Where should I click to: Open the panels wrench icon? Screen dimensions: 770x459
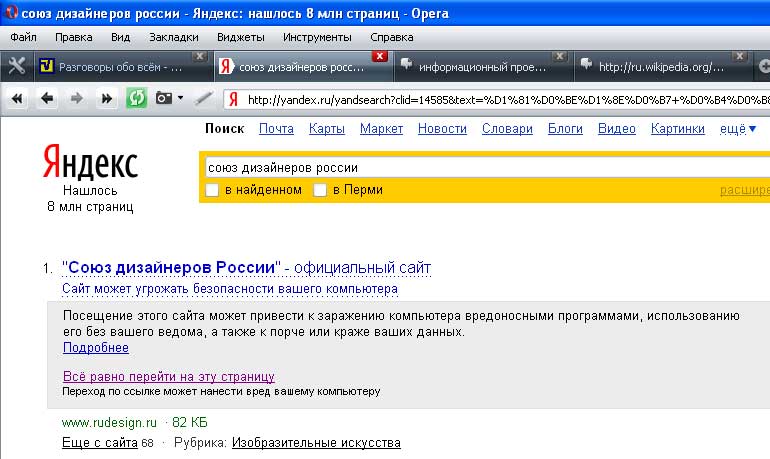(17, 66)
